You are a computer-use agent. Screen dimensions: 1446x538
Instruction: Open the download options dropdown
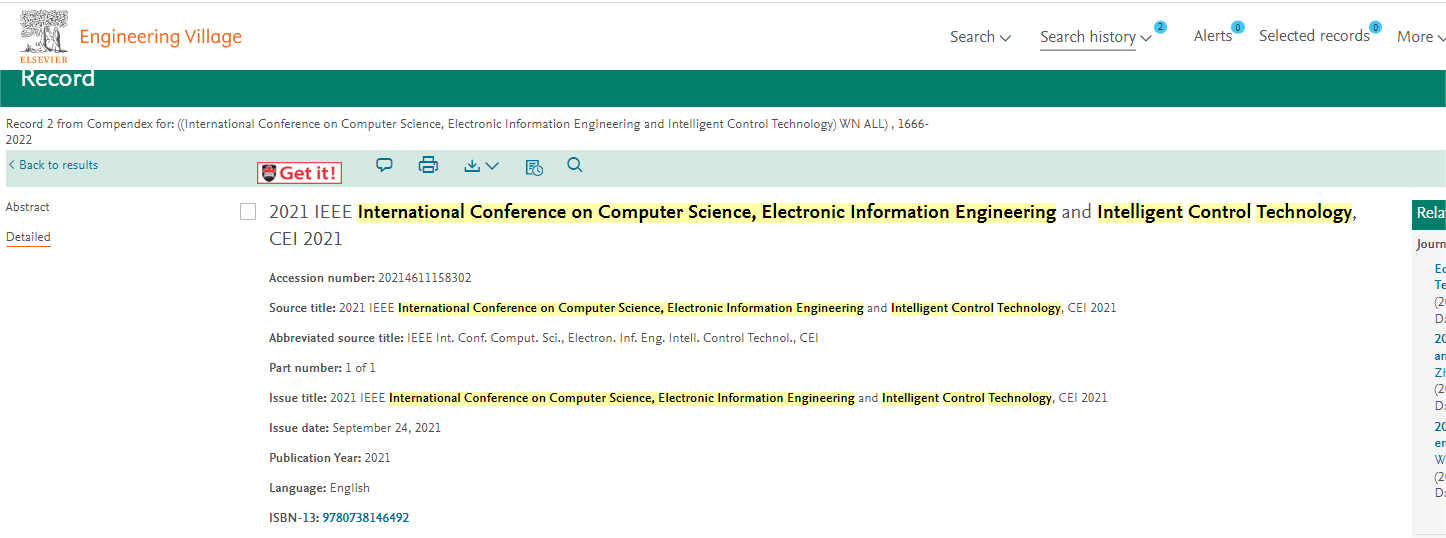point(481,166)
